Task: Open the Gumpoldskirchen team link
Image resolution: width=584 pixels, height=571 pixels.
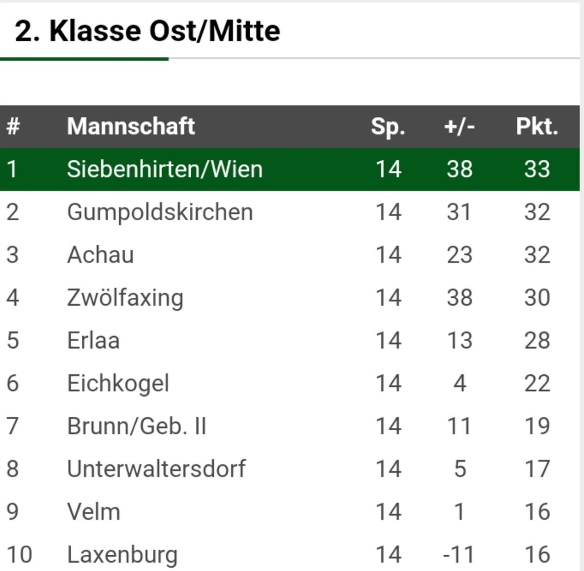Action: pos(160,212)
